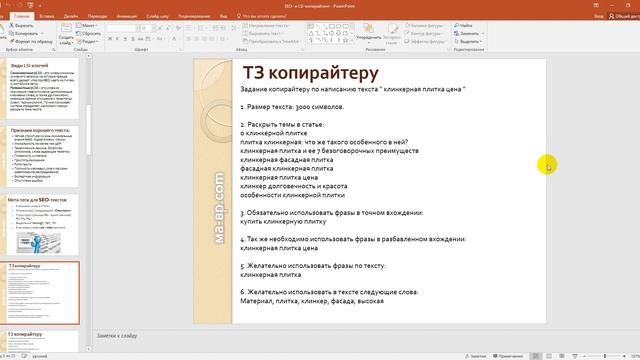The image size is (640, 360).
Task: Click the zoom slider in status bar
Action: click(x=604, y=356)
